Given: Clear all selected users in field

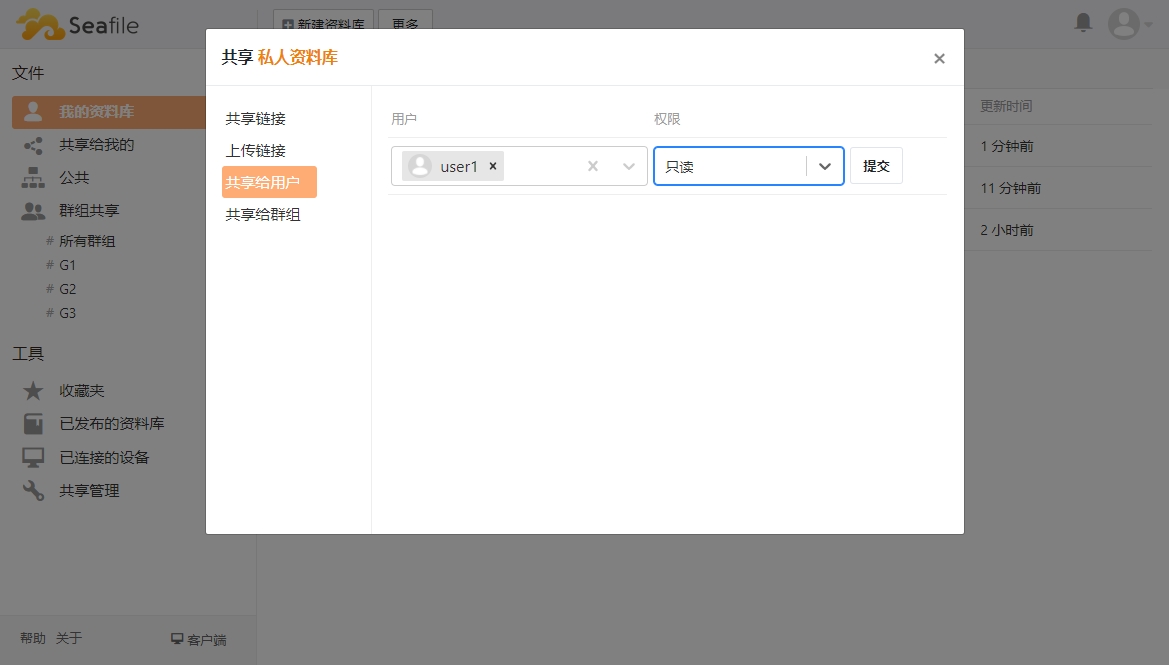Looking at the screenshot, I should click(x=593, y=167).
